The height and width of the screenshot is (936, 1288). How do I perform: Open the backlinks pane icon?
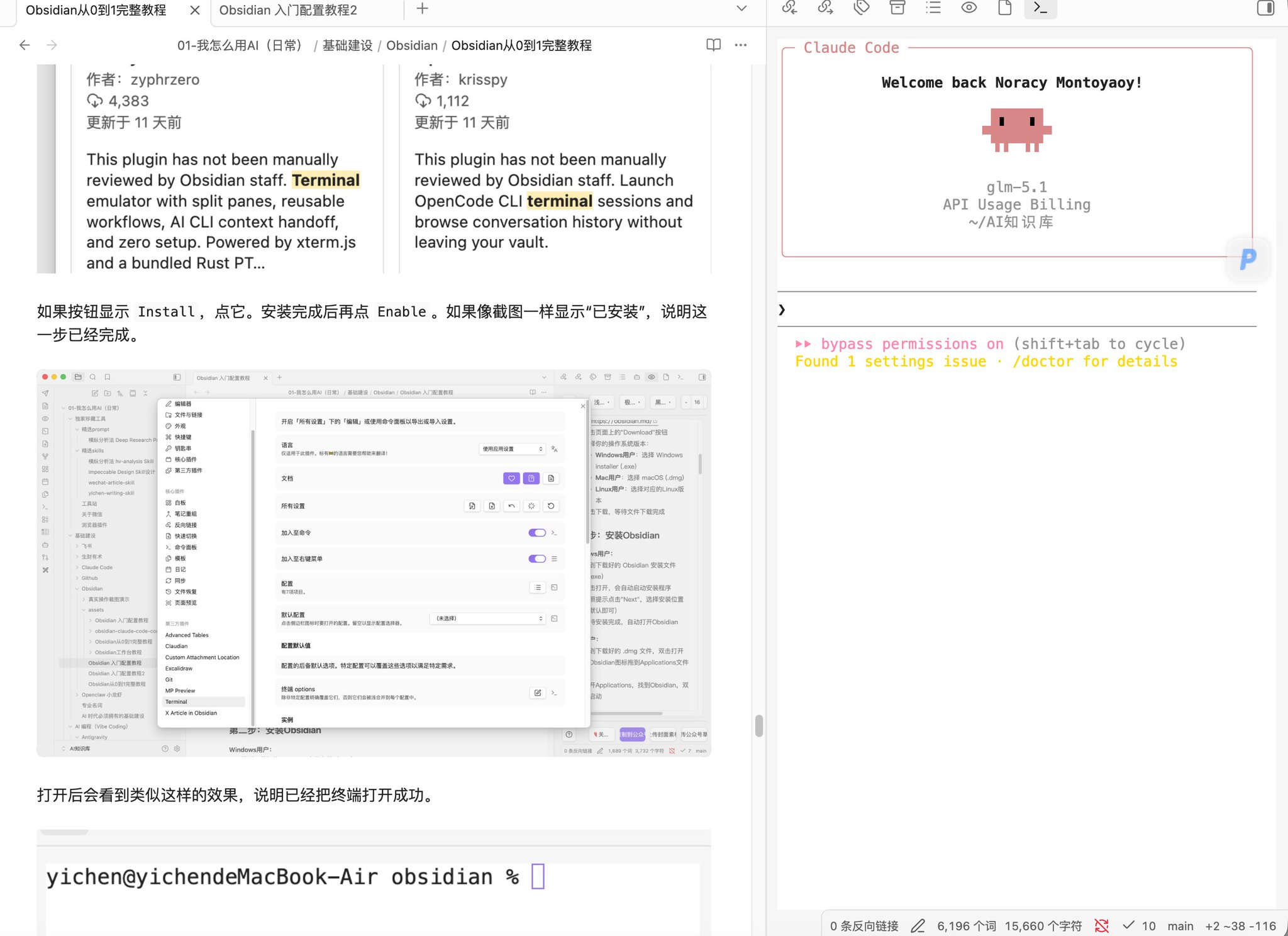pyautogui.click(x=789, y=8)
